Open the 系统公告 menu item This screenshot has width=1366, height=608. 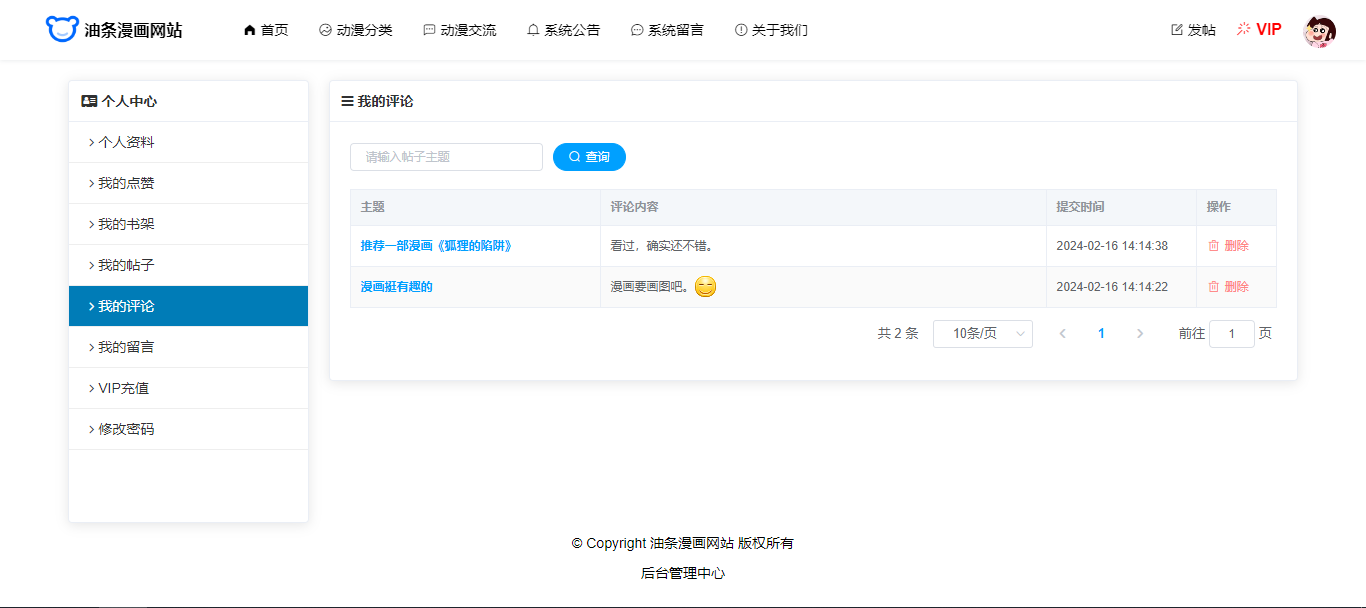click(x=563, y=30)
